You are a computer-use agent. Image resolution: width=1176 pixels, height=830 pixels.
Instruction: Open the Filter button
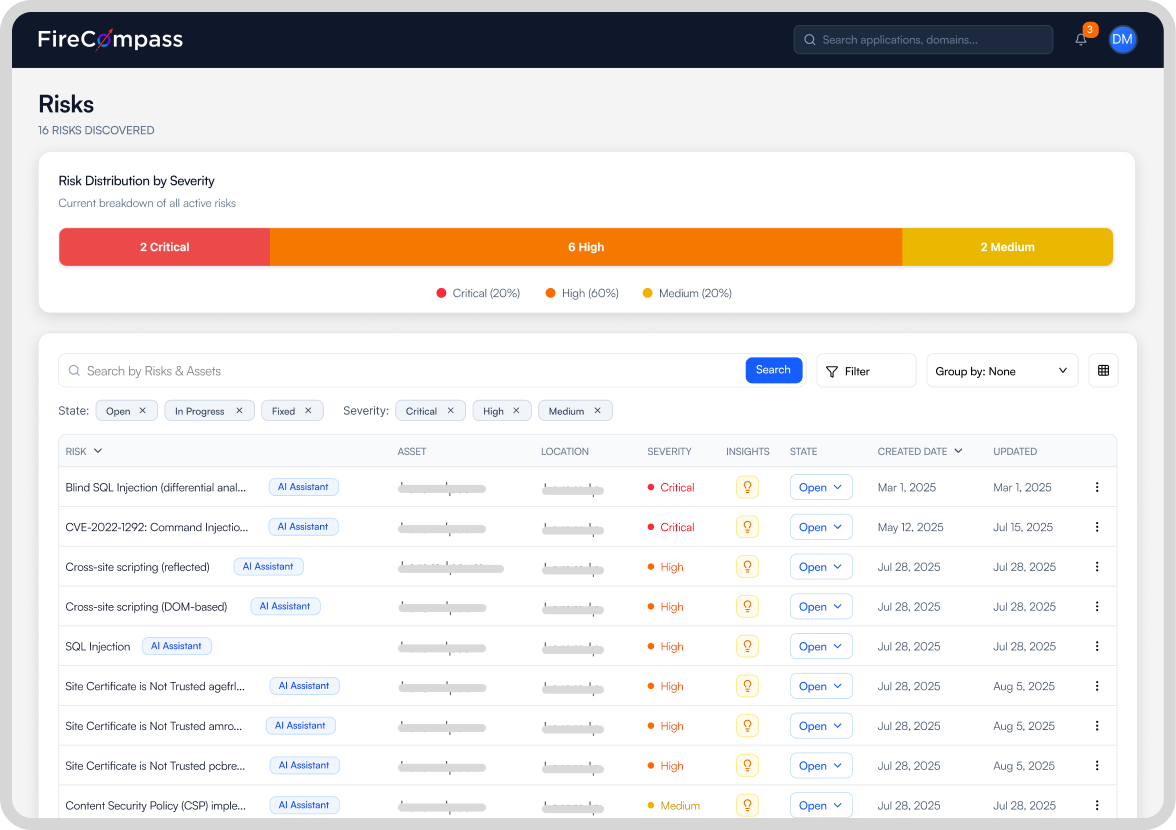point(865,371)
